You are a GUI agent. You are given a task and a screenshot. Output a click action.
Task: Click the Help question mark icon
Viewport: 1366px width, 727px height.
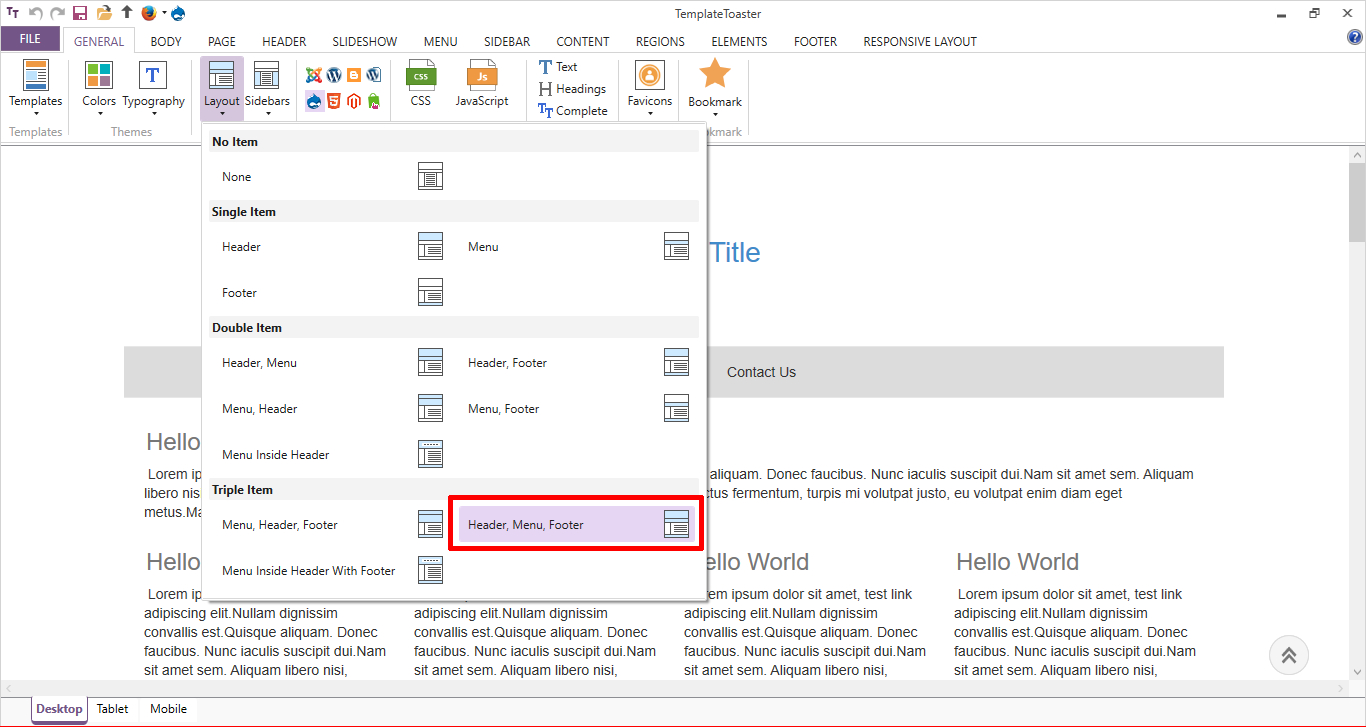(1355, 38)
